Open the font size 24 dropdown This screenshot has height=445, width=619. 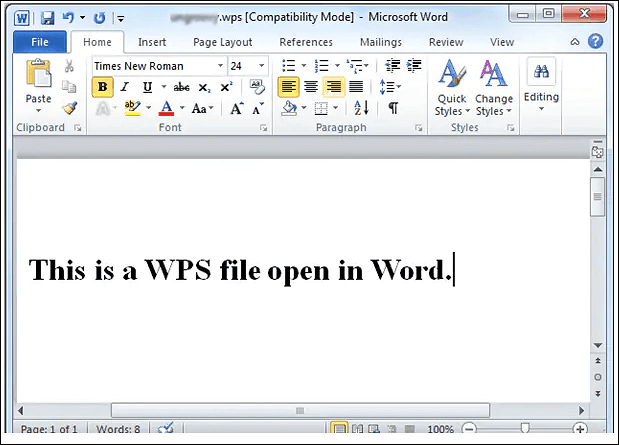261,66
